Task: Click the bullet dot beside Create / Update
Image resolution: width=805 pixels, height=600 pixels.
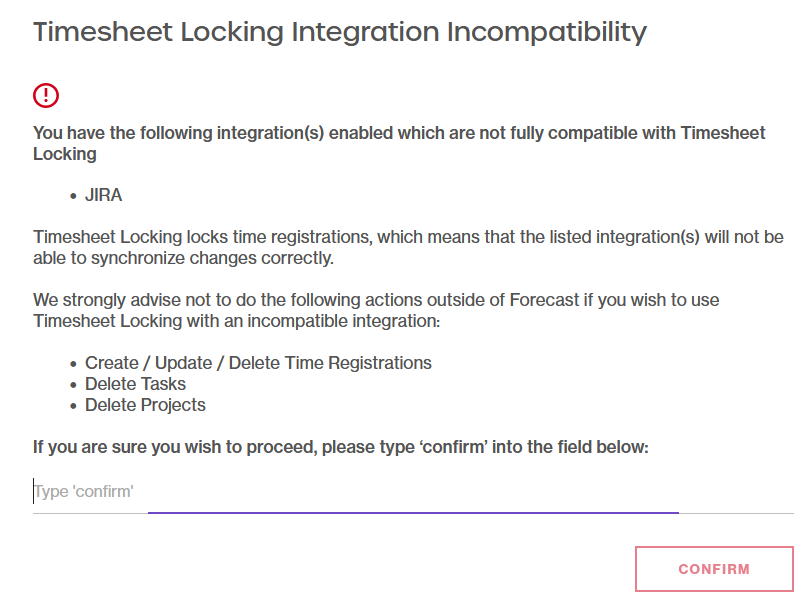Action: pyautogui.click(x=73, y=364)
